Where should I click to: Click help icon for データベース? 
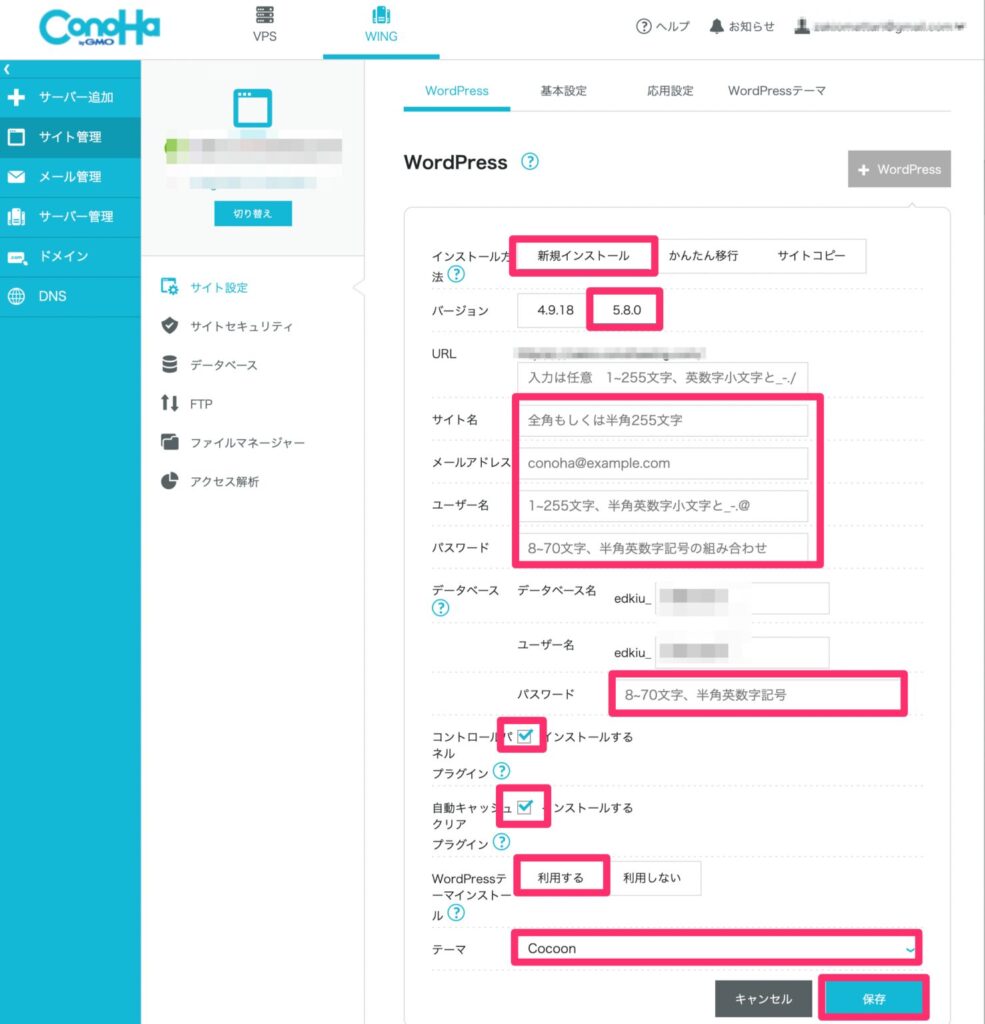pos(440,608)
